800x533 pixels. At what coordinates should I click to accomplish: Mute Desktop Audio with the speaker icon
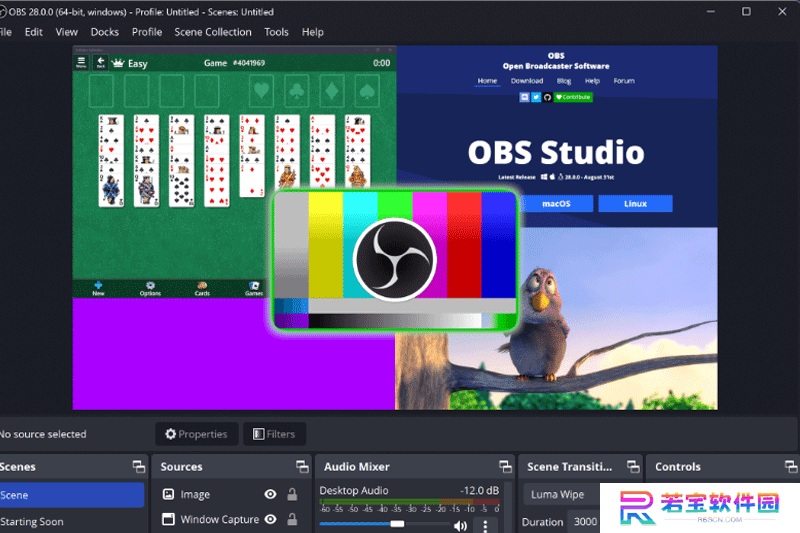460,526
